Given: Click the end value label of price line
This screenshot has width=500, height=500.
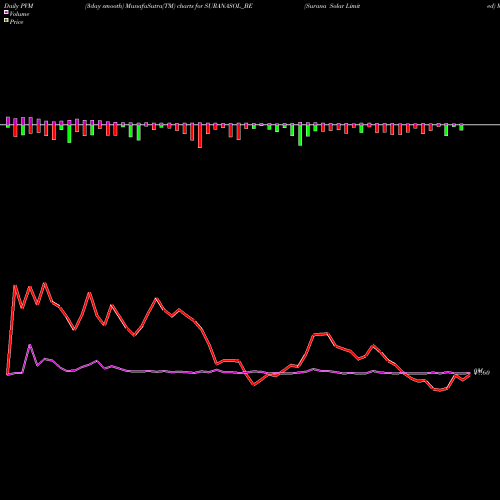Looking at the screenshot, I should coord(482,372).
